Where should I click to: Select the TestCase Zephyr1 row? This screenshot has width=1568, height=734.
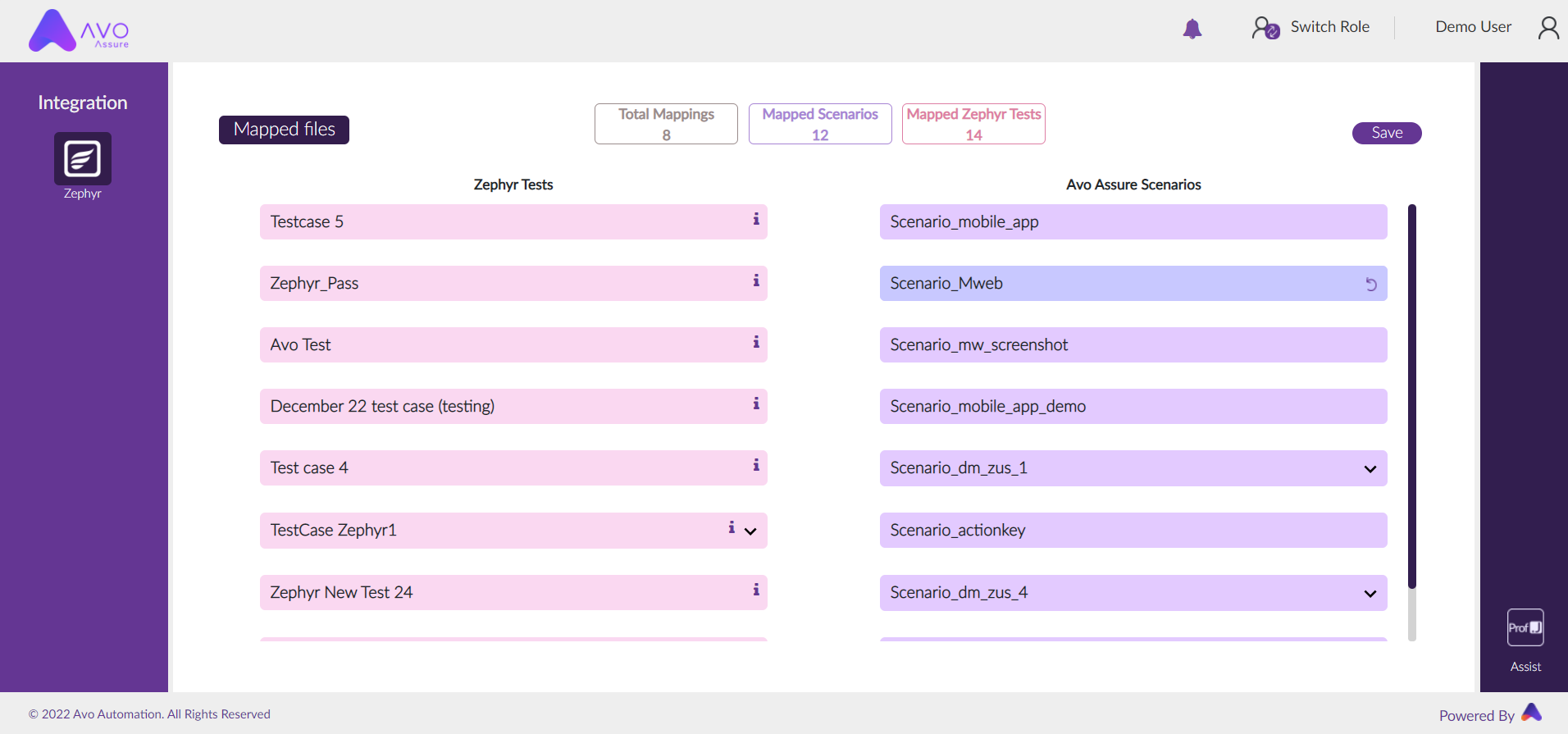[x=513, y=530]
